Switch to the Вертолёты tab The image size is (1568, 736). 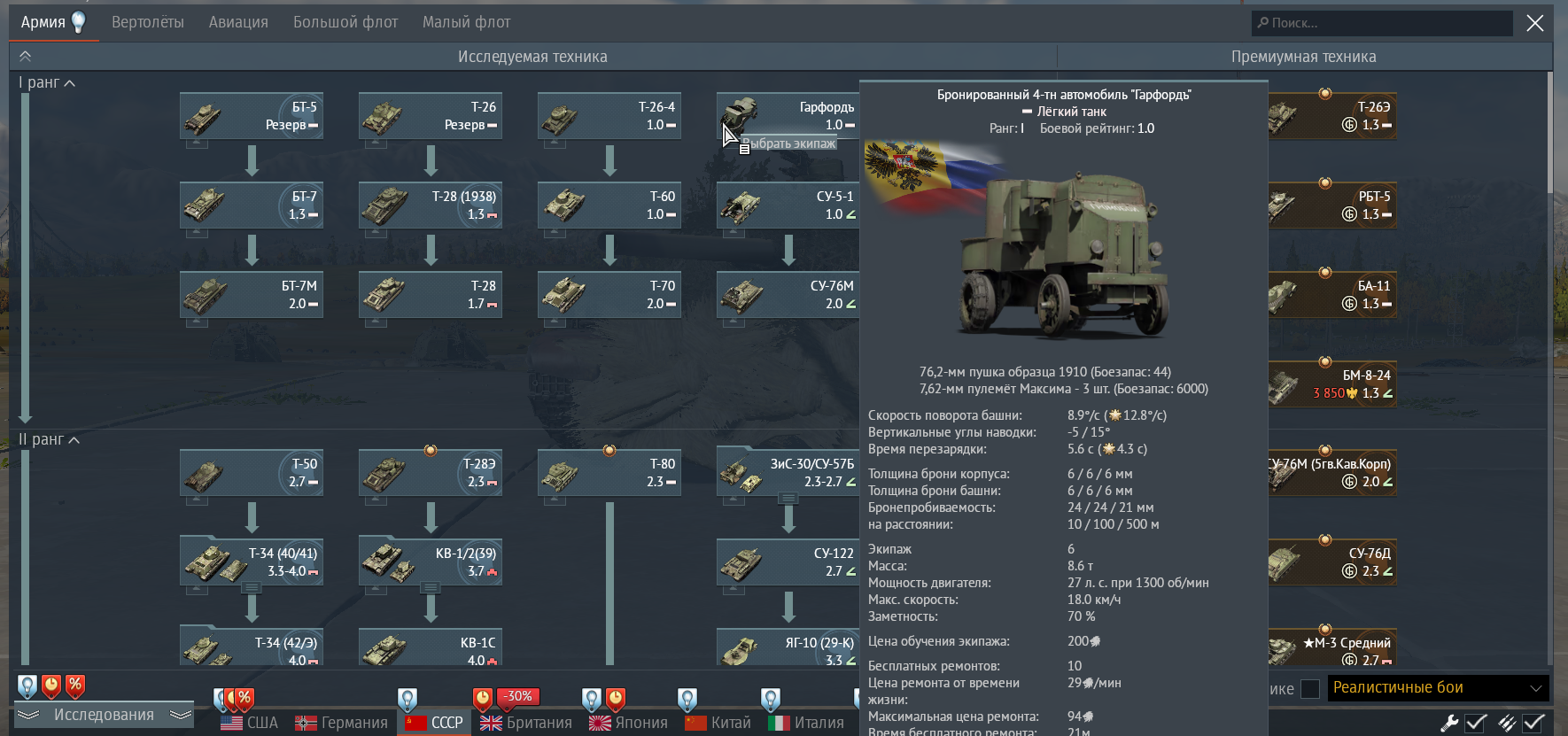click(x=148, y=22)
